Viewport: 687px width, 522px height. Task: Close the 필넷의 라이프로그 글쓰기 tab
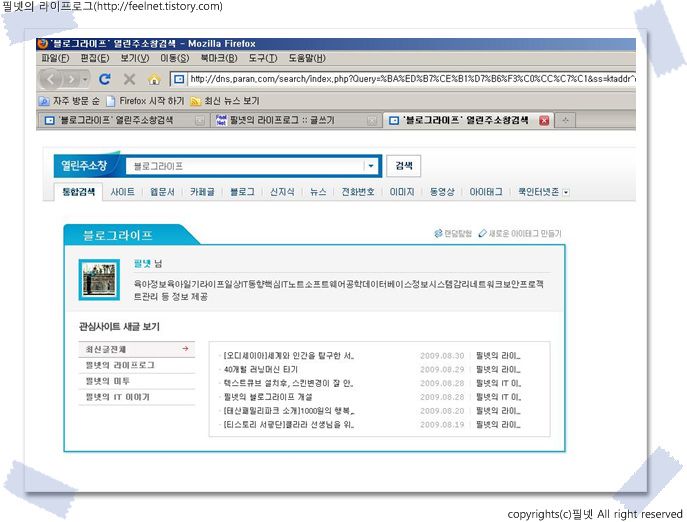point(372,121)
